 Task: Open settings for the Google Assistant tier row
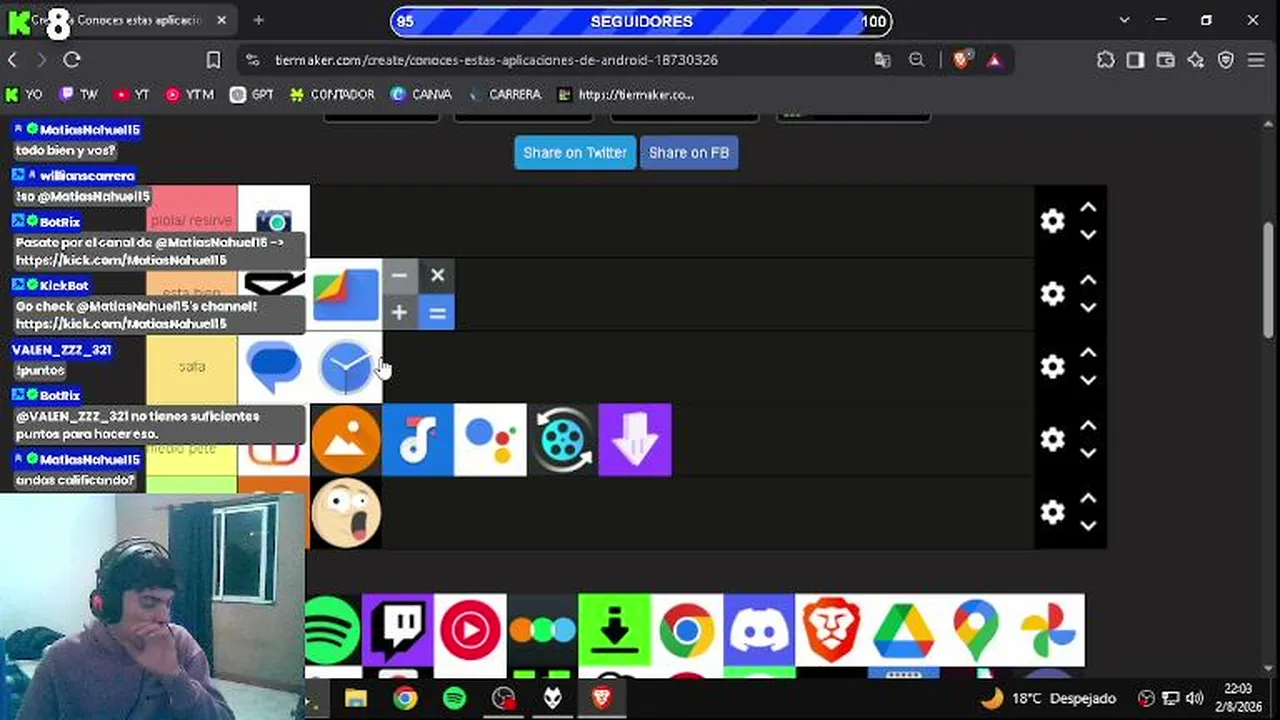(1052, 440)
